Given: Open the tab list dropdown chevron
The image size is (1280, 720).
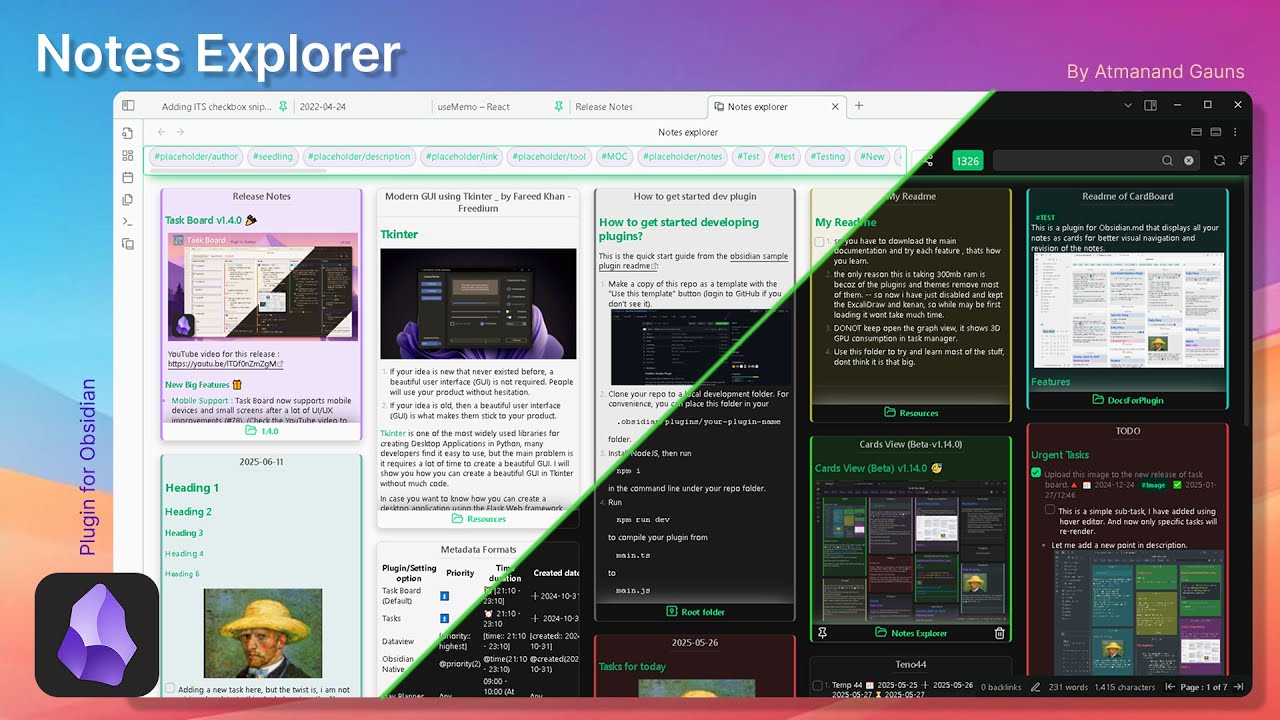Looking at the screenshot, I should pyautogui.click(x=1128, y=105).
